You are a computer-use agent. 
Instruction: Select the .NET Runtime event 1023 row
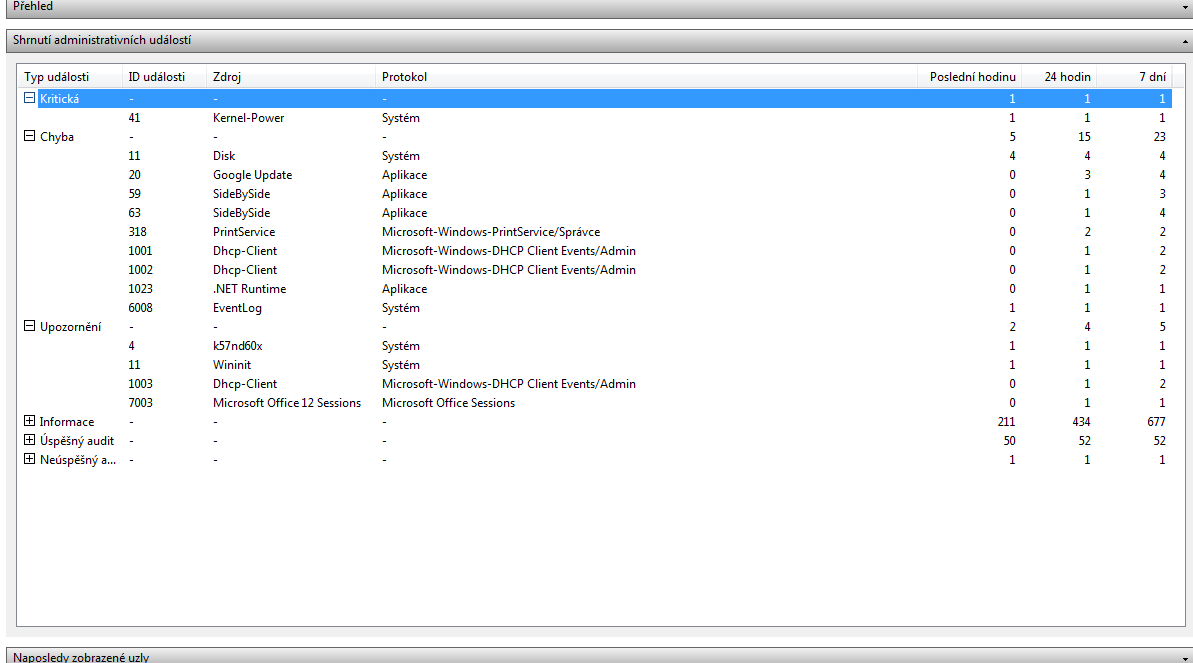pos(249,289)
